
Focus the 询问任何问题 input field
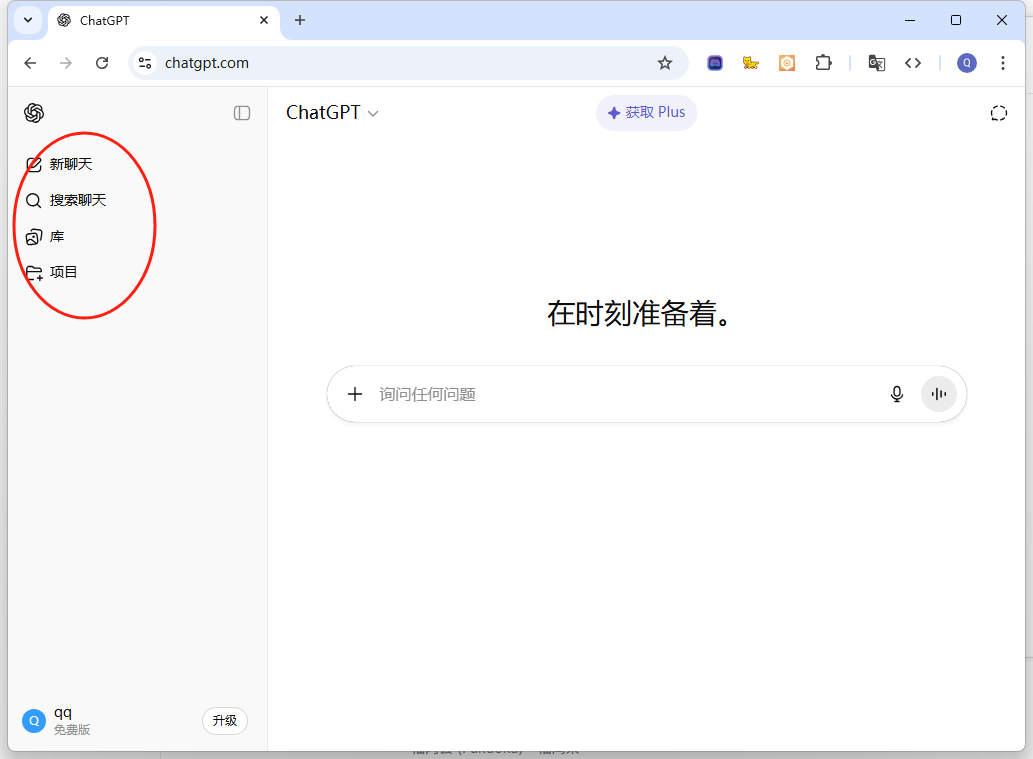point(626,394)
